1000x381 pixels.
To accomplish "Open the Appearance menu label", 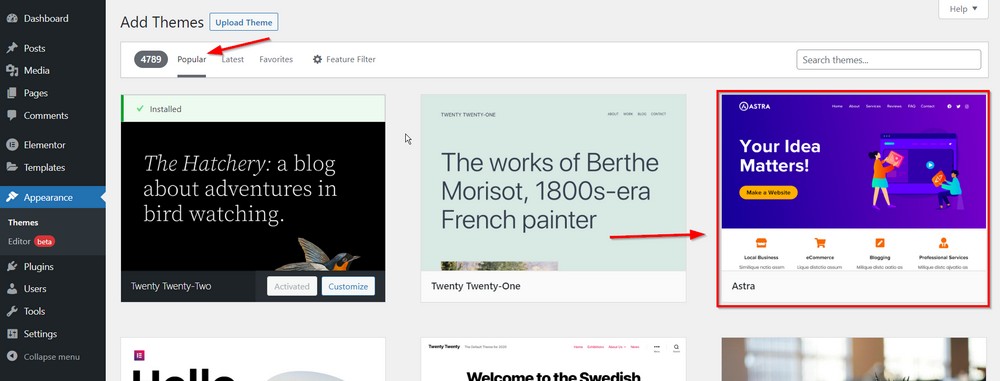I will tap(48, 197).
